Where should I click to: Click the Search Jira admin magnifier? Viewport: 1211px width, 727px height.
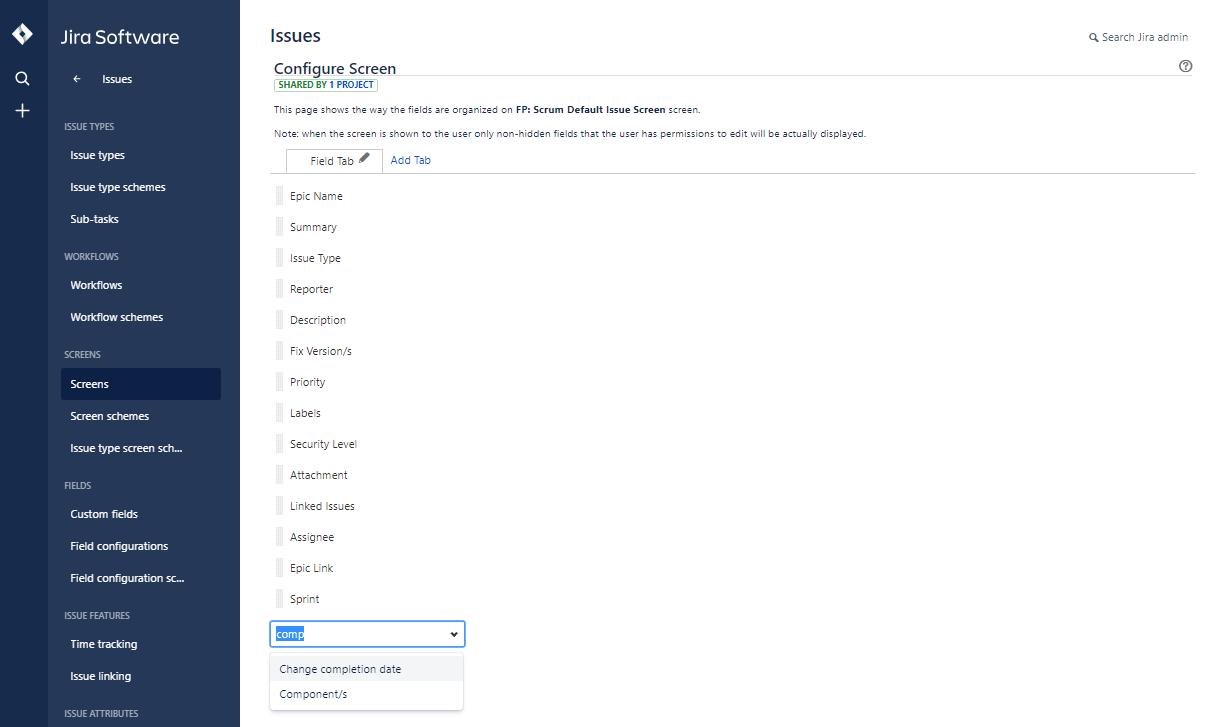1094,38
